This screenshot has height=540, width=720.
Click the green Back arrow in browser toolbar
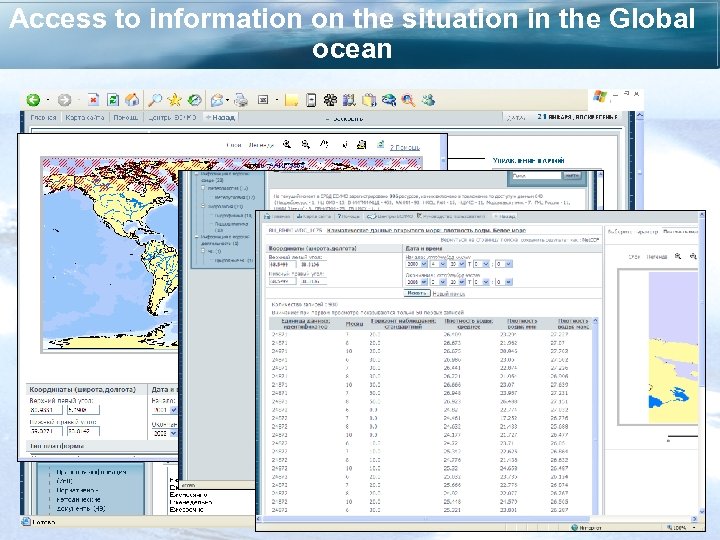tap(33, 100)
